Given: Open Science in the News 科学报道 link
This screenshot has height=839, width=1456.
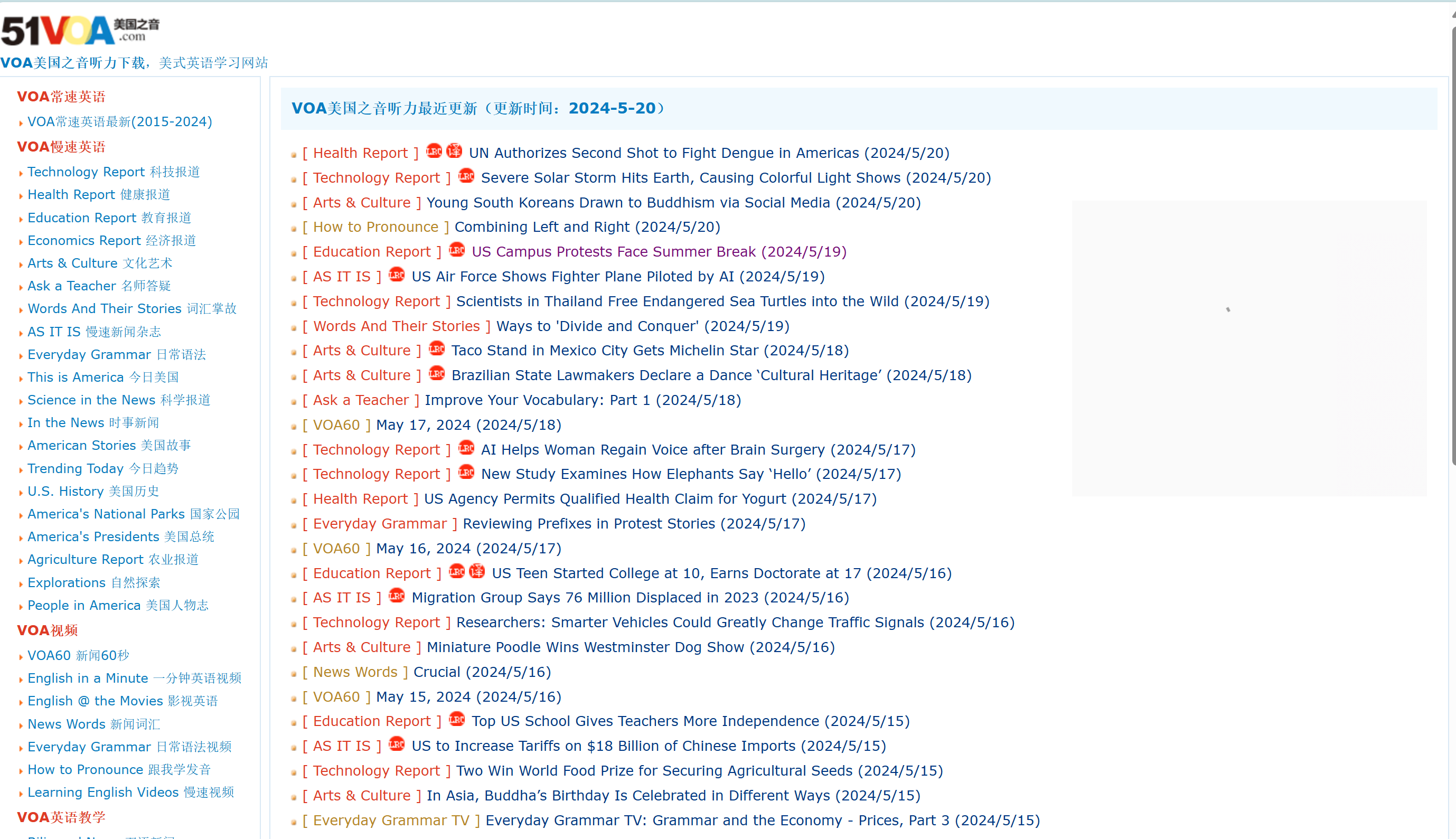Looking at the screenshot, I should [x=119, y=400].
